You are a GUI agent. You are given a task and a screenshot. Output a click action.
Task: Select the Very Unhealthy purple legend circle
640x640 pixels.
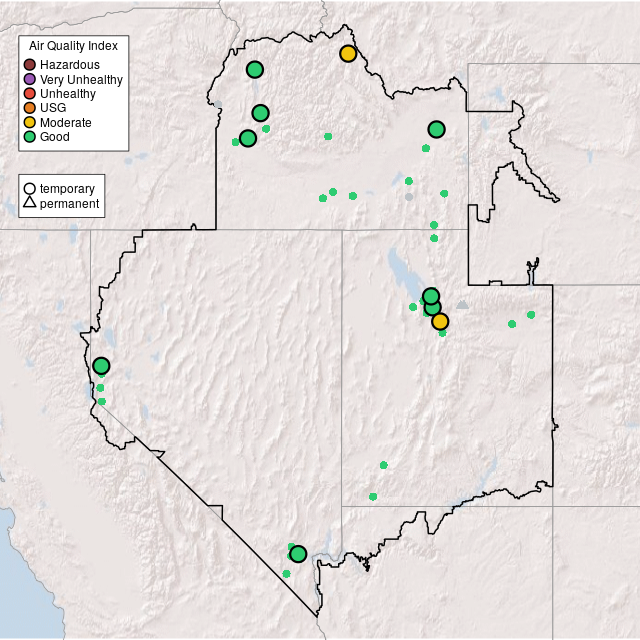coord(30,79)
